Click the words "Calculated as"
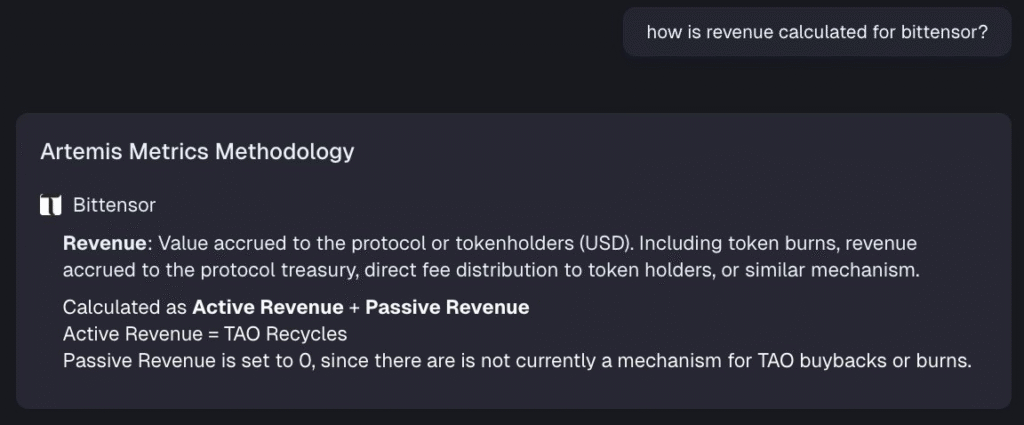This screenshot has width=1024, height=425. tap(125, 307)
